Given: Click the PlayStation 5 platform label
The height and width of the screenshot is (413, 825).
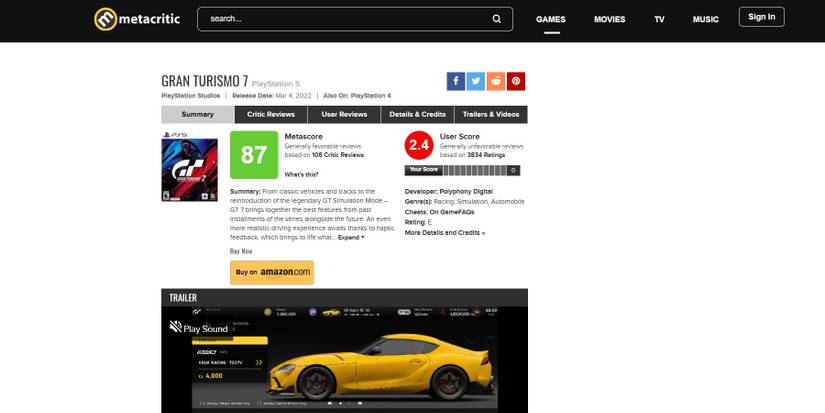Looking at the screenshot, I should point(276,84).
